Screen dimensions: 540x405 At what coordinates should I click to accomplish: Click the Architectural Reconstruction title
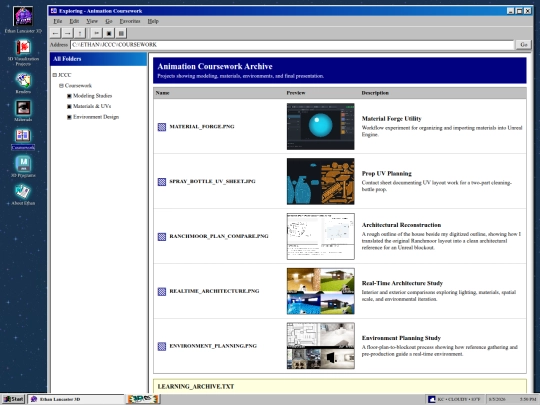click(x=401, y=225)
